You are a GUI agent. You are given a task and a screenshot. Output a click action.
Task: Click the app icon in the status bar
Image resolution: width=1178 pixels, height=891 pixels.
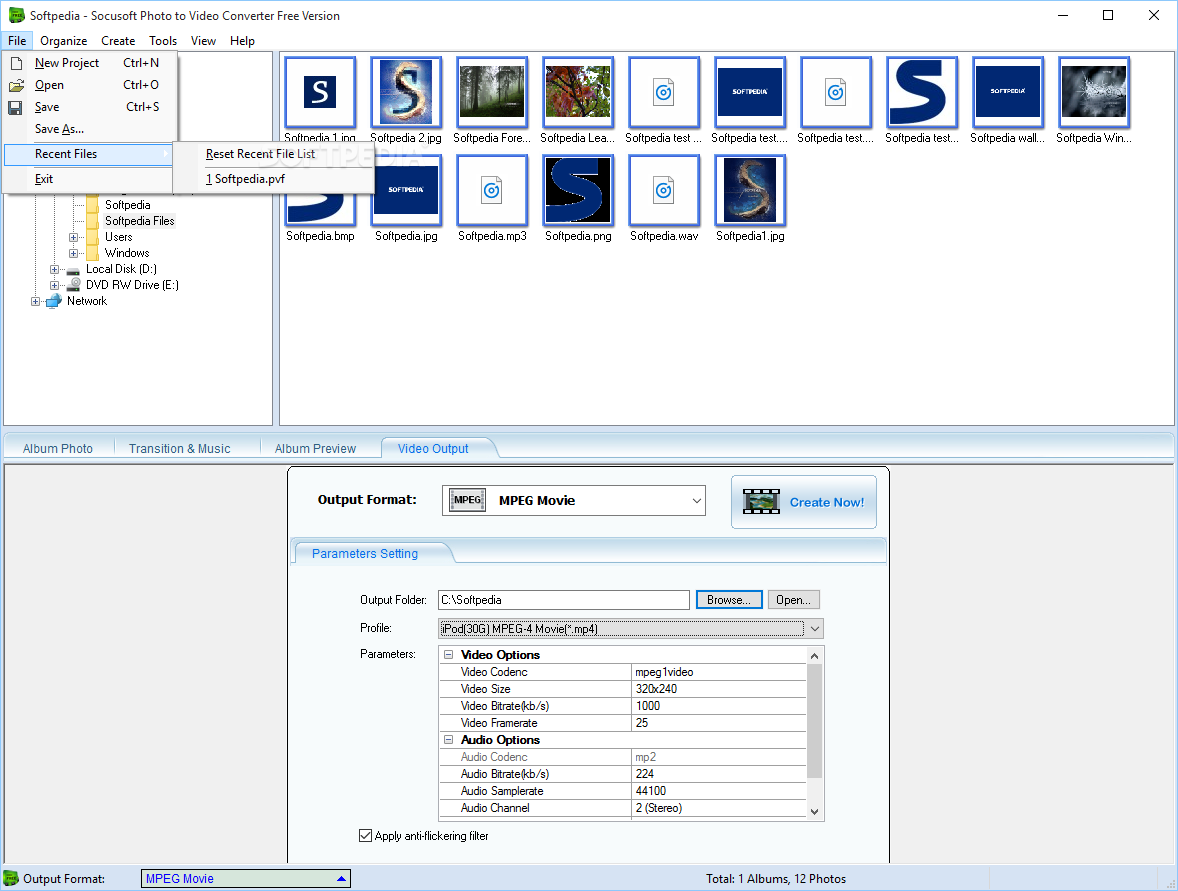pyautogui.click(x=11, y=878)
